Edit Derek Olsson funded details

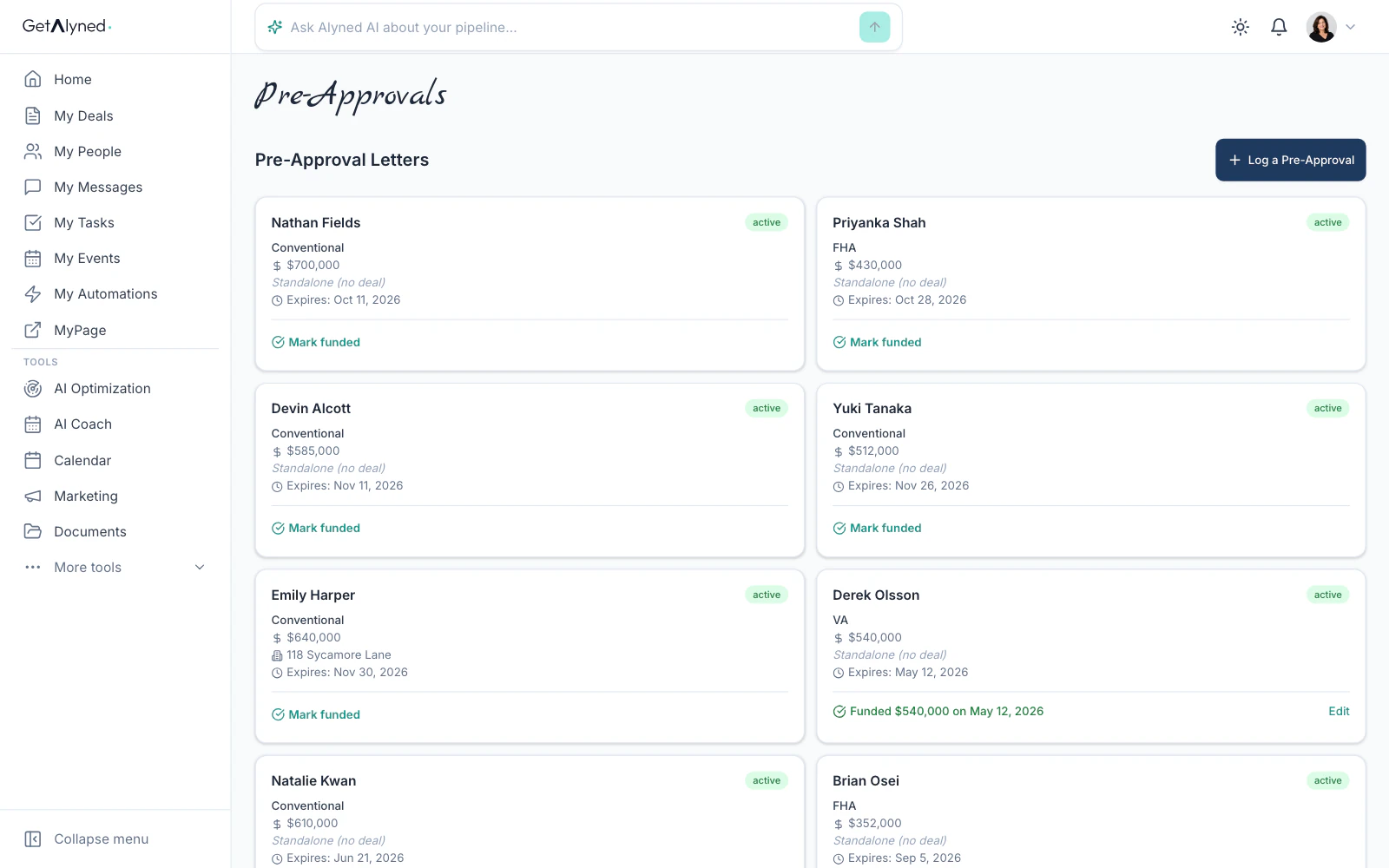point(1339,711)
